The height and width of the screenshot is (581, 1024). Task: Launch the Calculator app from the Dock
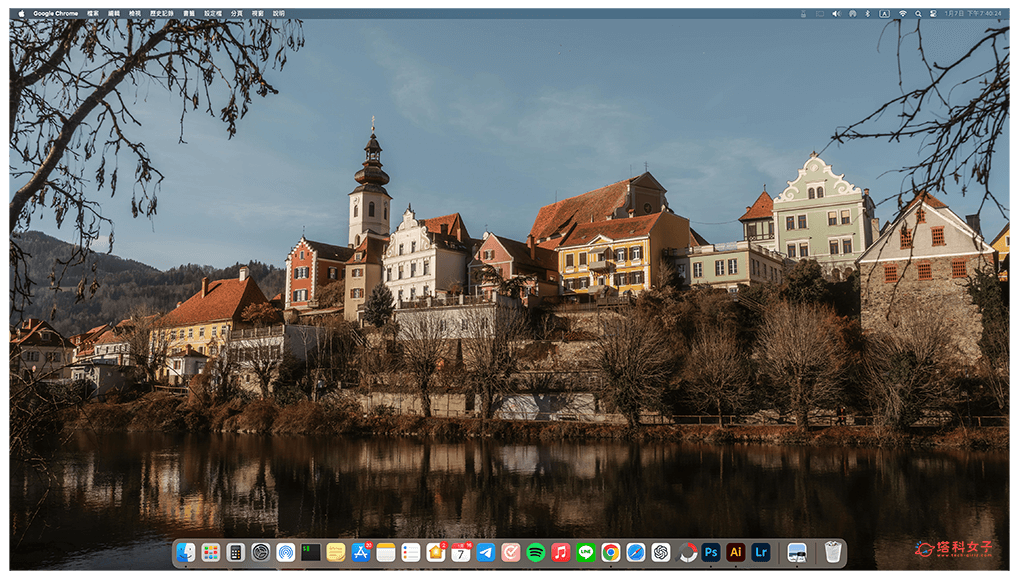[x=236, y=553]
